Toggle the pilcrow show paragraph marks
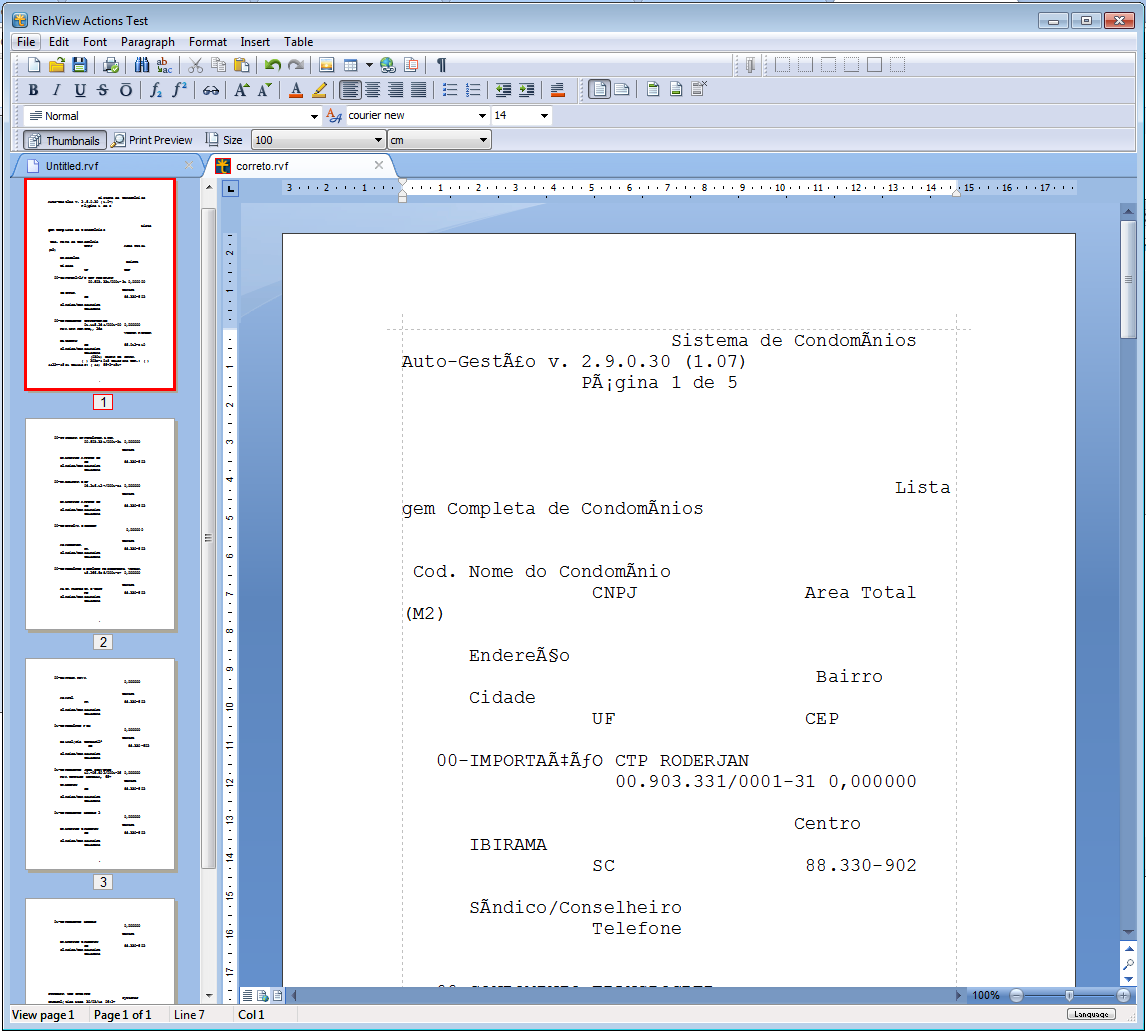The height and width of the screenshot is (1032, 1146). coord(441,65)
